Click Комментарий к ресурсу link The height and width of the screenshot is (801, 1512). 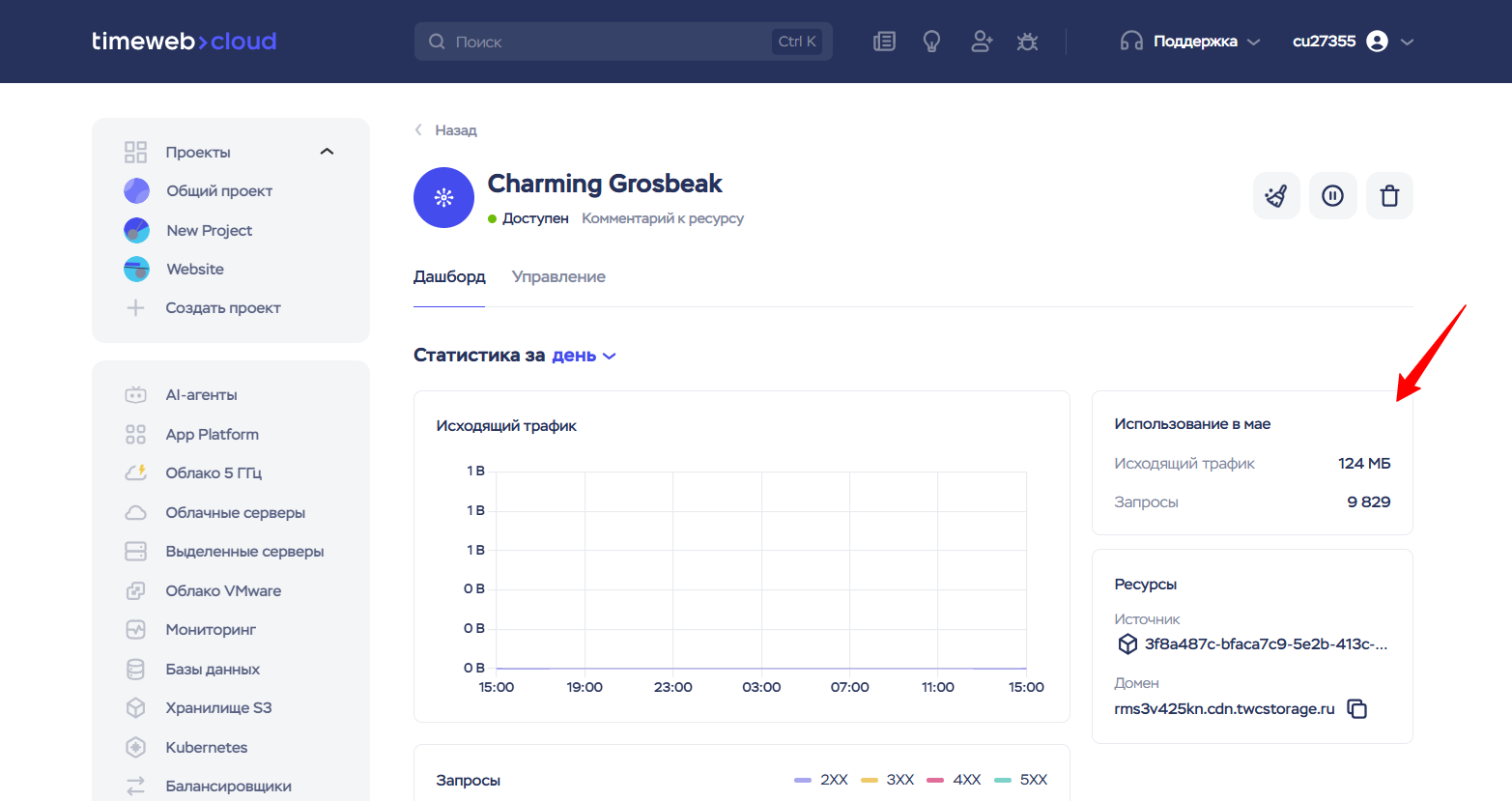coord(663,218)
